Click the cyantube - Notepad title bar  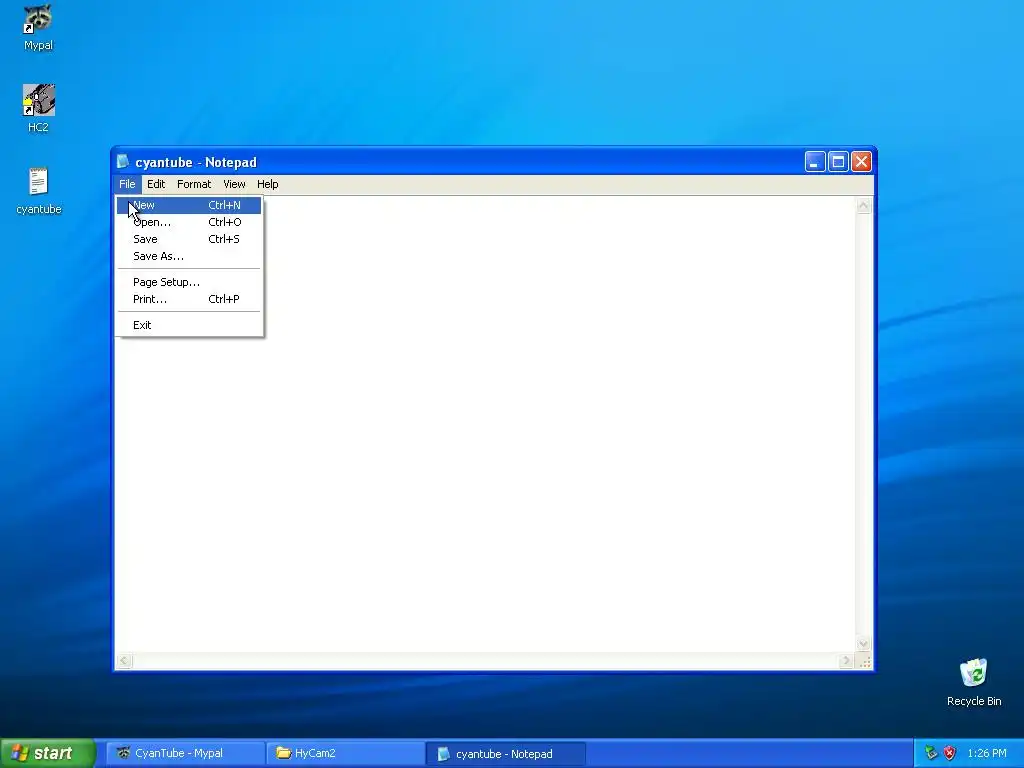click(x=494, y=161)
